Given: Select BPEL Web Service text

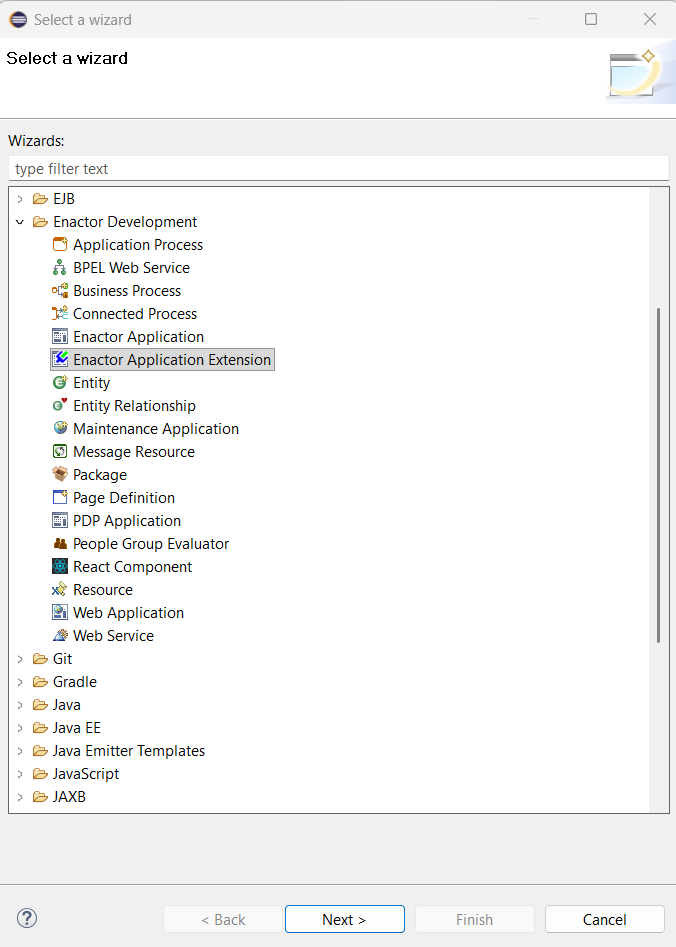Looking at the screenshot, I should [131, 268].
